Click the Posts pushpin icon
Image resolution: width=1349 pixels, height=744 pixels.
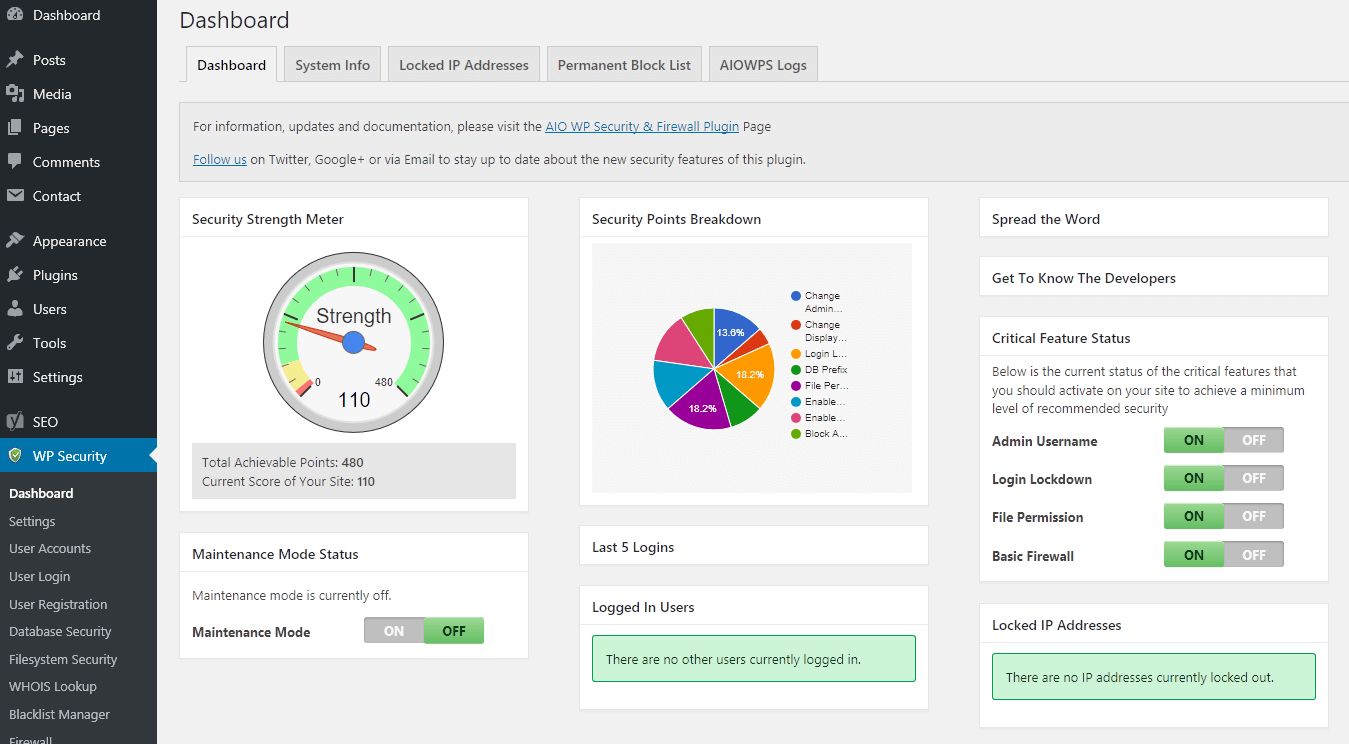coord(17,59)
